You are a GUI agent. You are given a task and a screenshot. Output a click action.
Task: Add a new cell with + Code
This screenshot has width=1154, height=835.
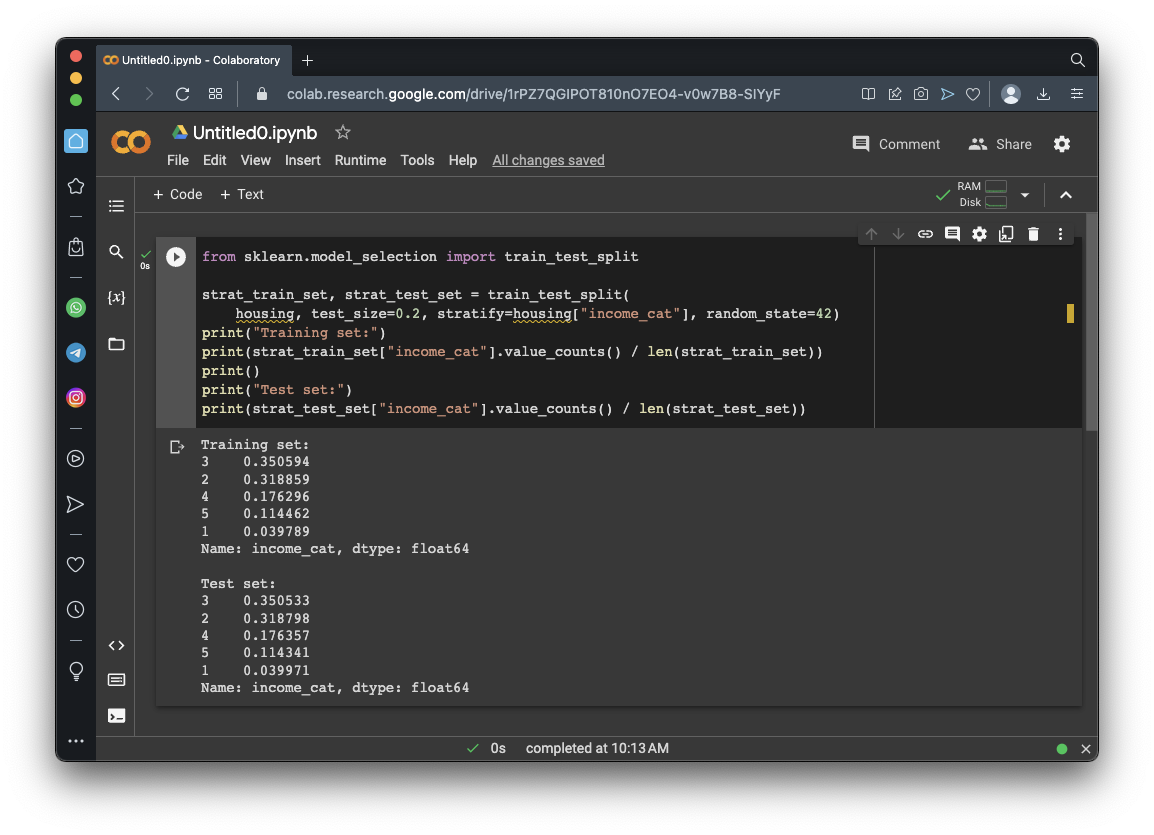click(177, 194)
